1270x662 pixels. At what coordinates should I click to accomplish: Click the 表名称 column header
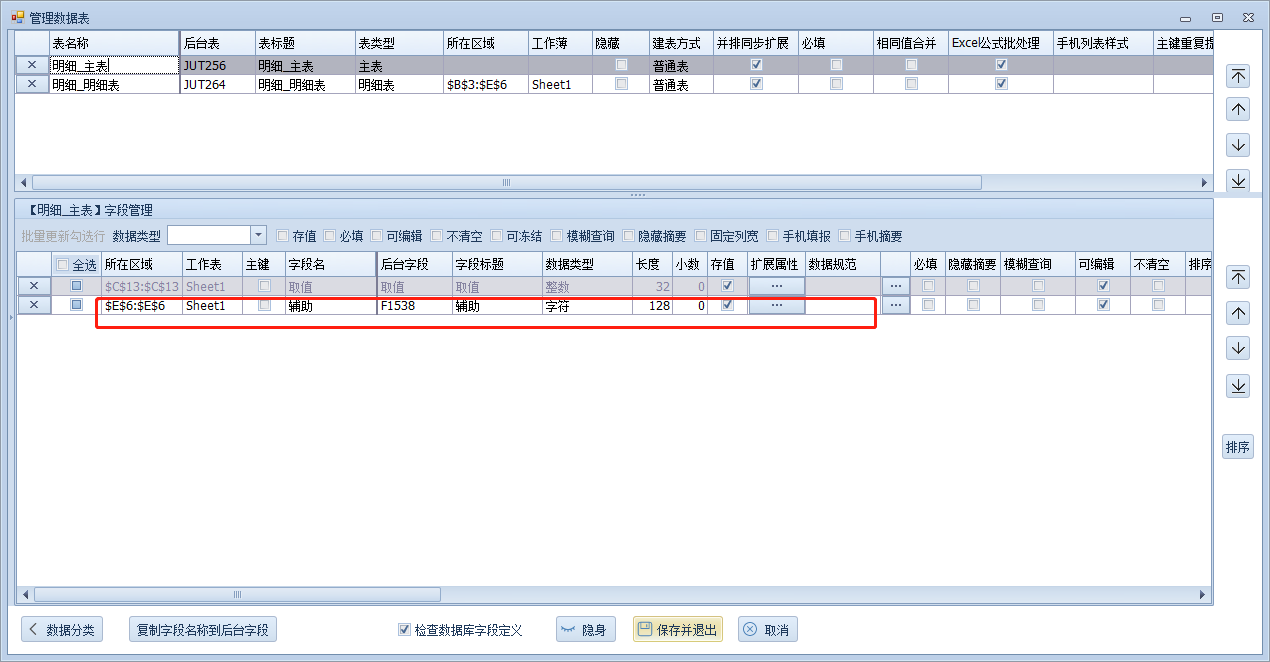click(x=113, y=44)
